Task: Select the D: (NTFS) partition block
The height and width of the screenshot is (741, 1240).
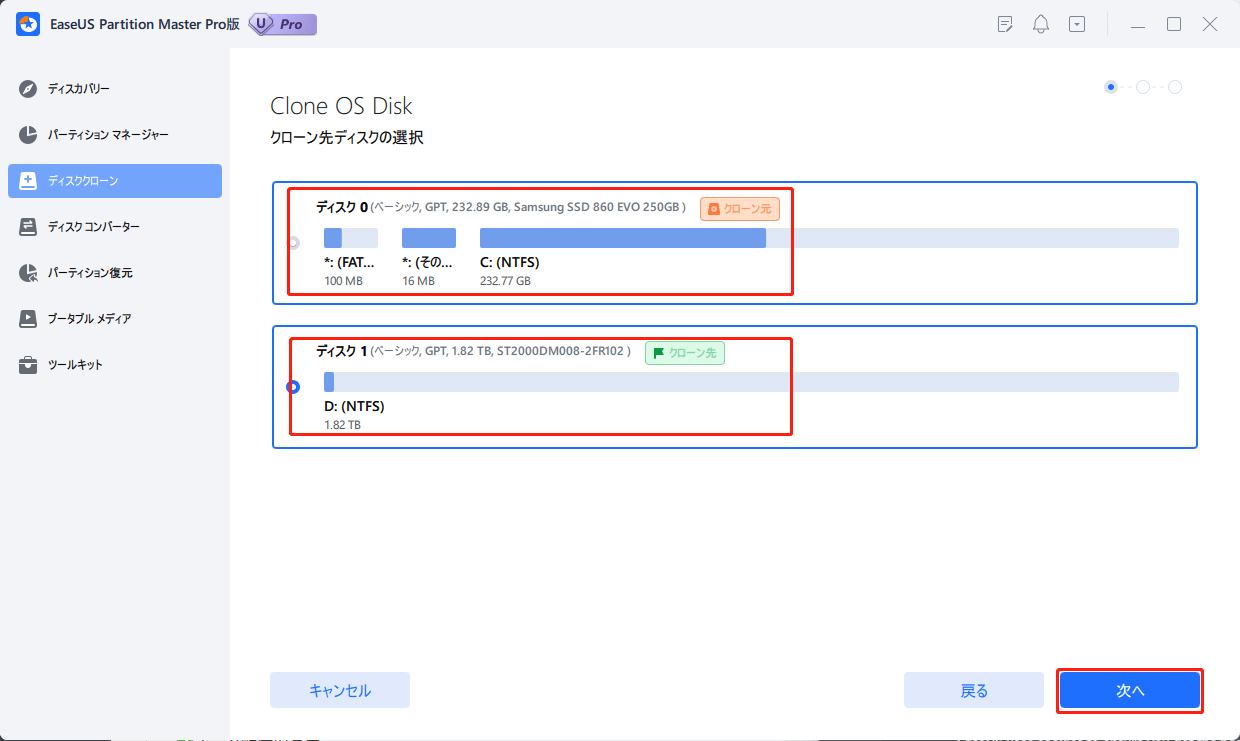Action: pos(328,381)
